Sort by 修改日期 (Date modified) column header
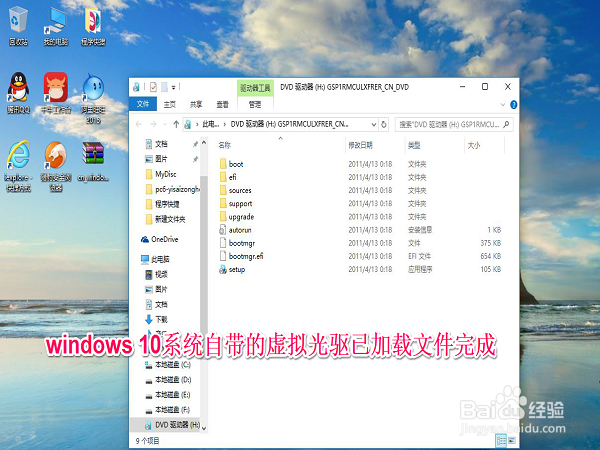600x450 pixels. [x=360, y=145]
